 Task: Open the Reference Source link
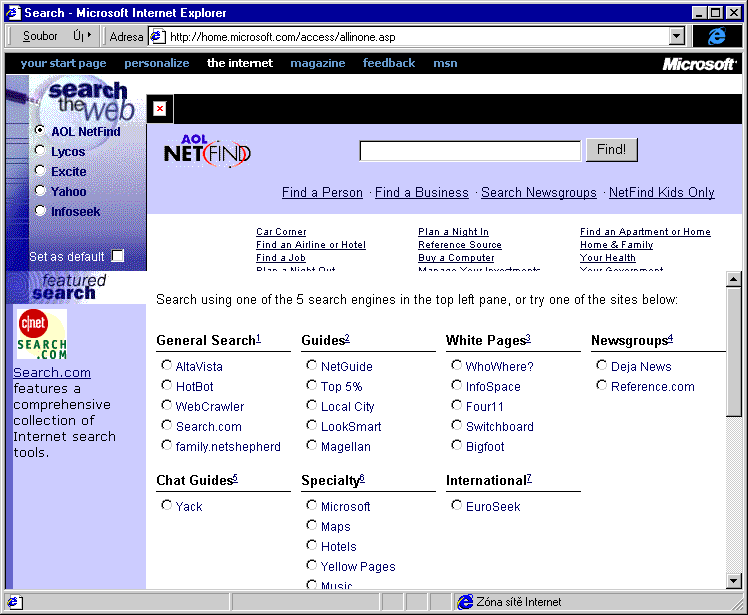pyautogui.click(x=460, y=244)
